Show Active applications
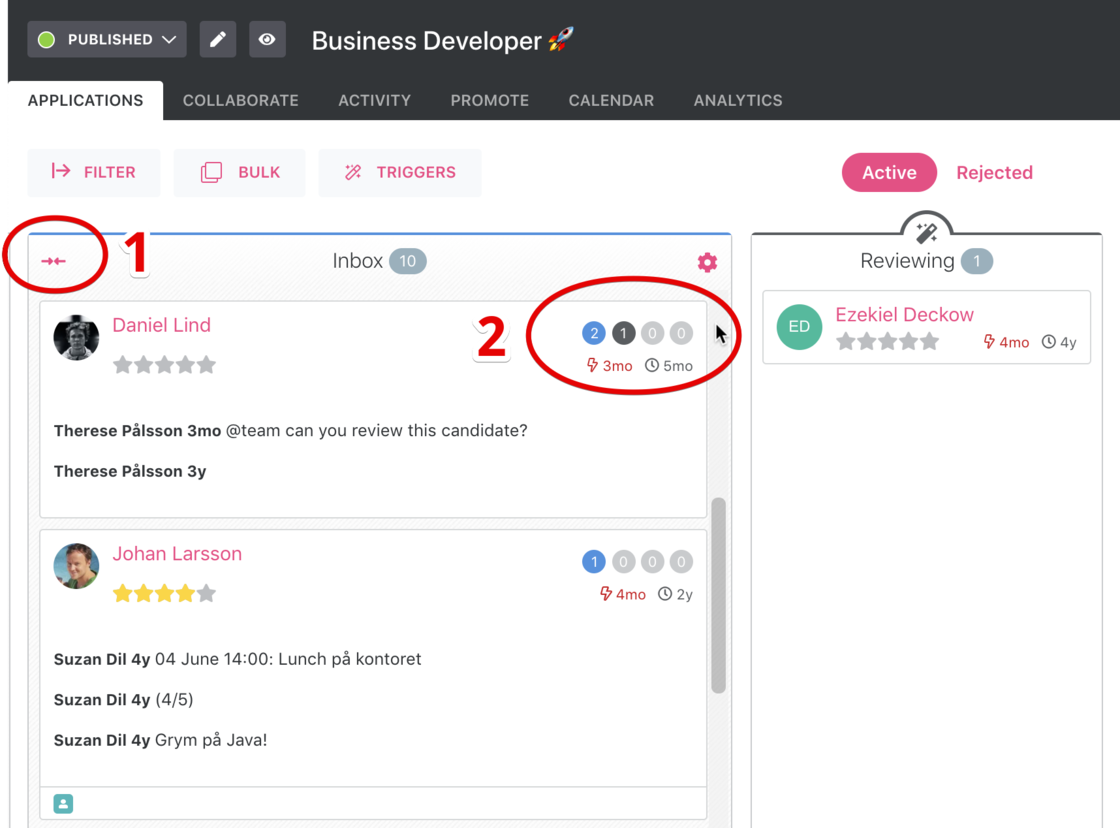Image resolution: width=1120 pixels, height=828 pixels. pos(889,172)
